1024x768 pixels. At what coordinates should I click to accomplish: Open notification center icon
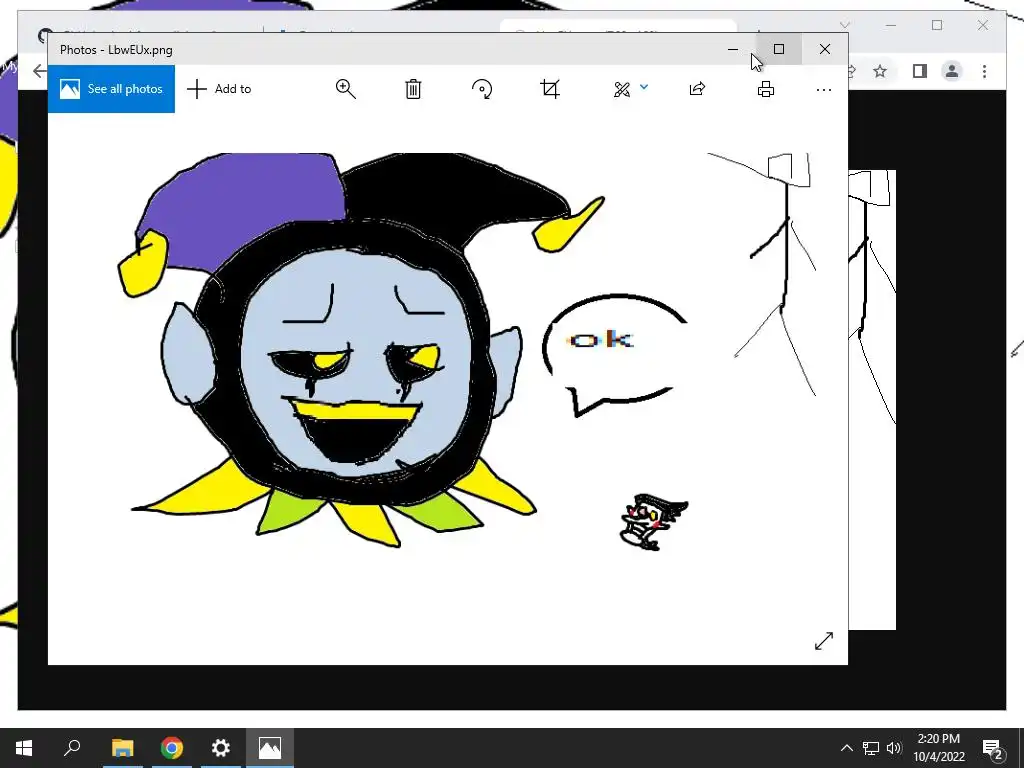pos(992,748)
